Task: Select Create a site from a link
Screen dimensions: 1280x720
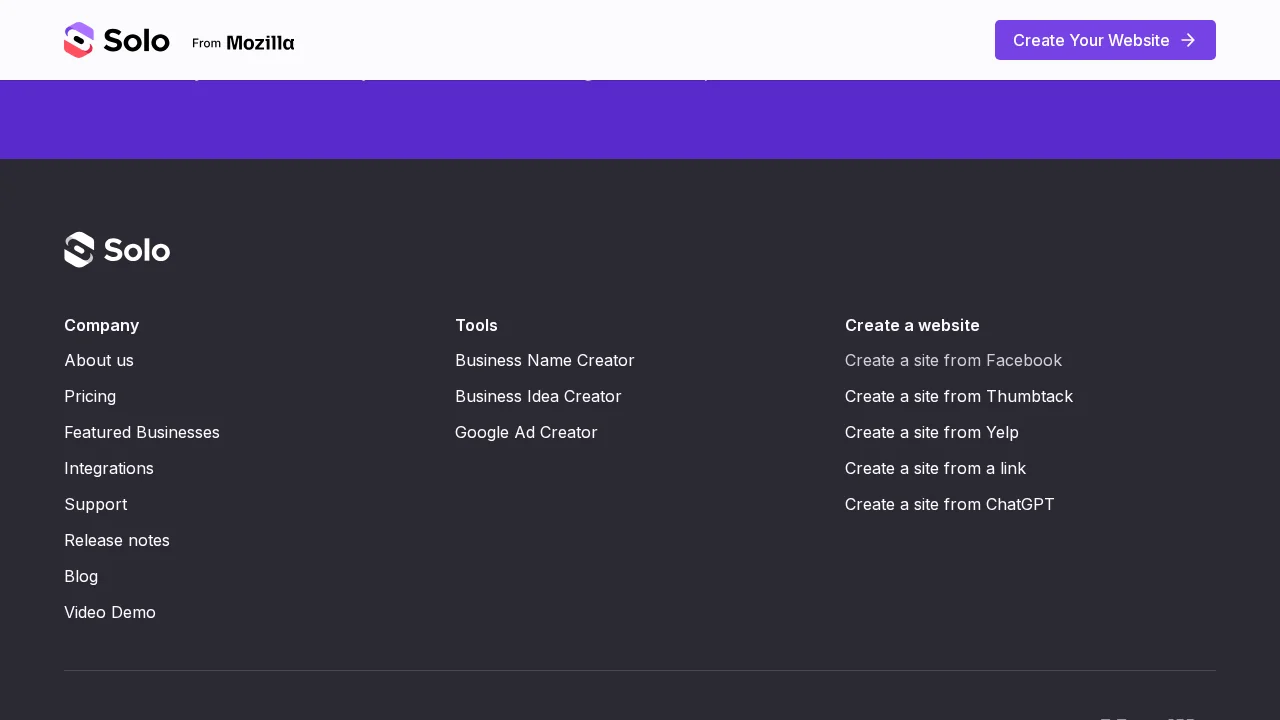Action: coord(936,468)
